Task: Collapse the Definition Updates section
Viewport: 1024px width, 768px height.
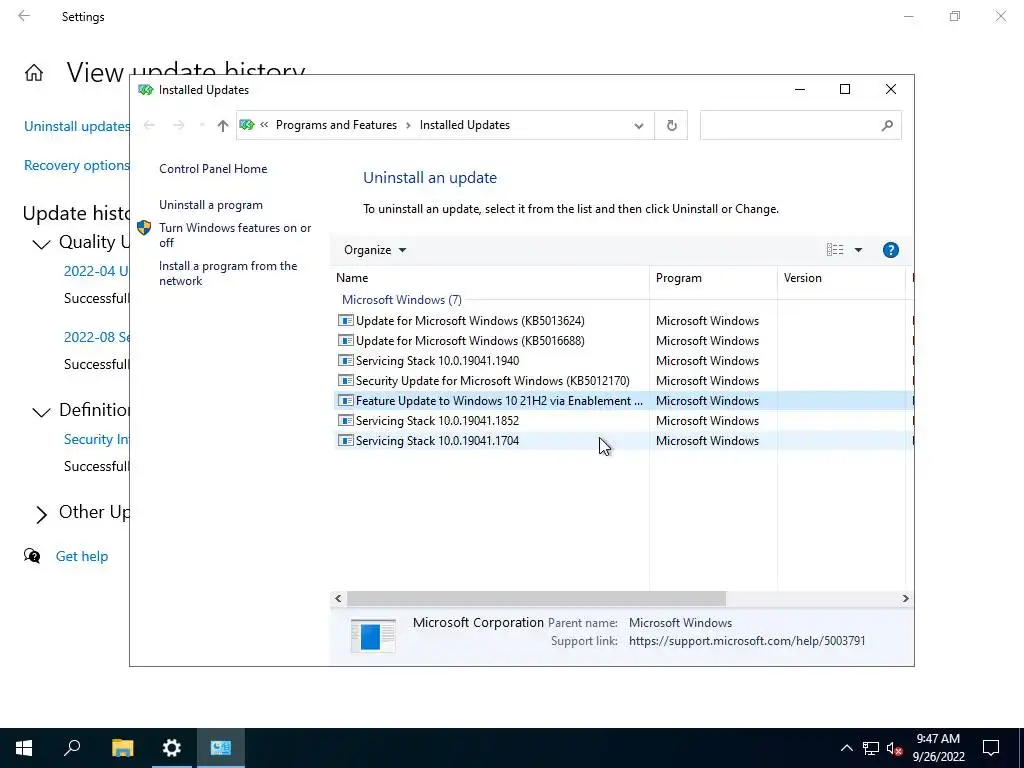Action: (x=41, y=412)
